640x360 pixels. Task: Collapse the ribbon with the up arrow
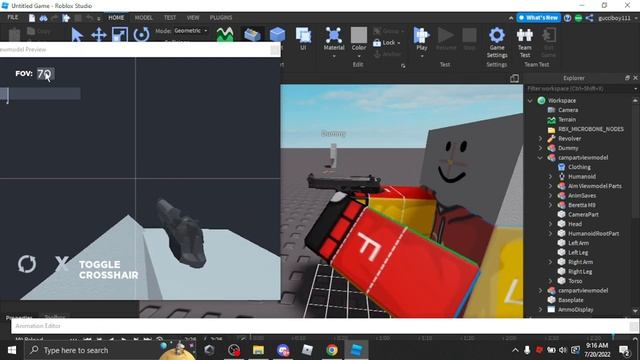click(511, 18)
